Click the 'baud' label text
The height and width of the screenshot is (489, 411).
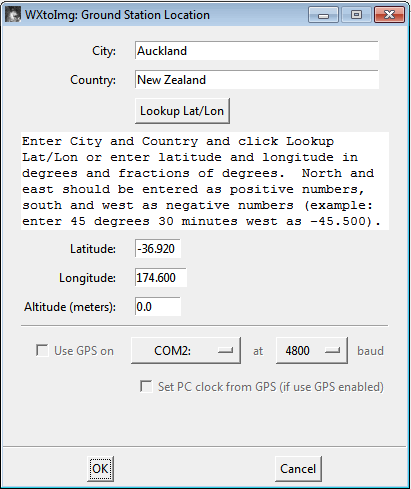tap(370, 351)
